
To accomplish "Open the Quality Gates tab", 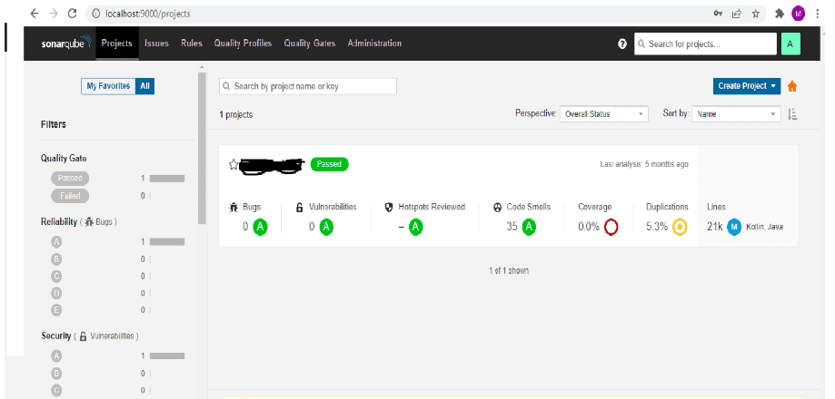I will coord(309,44).
